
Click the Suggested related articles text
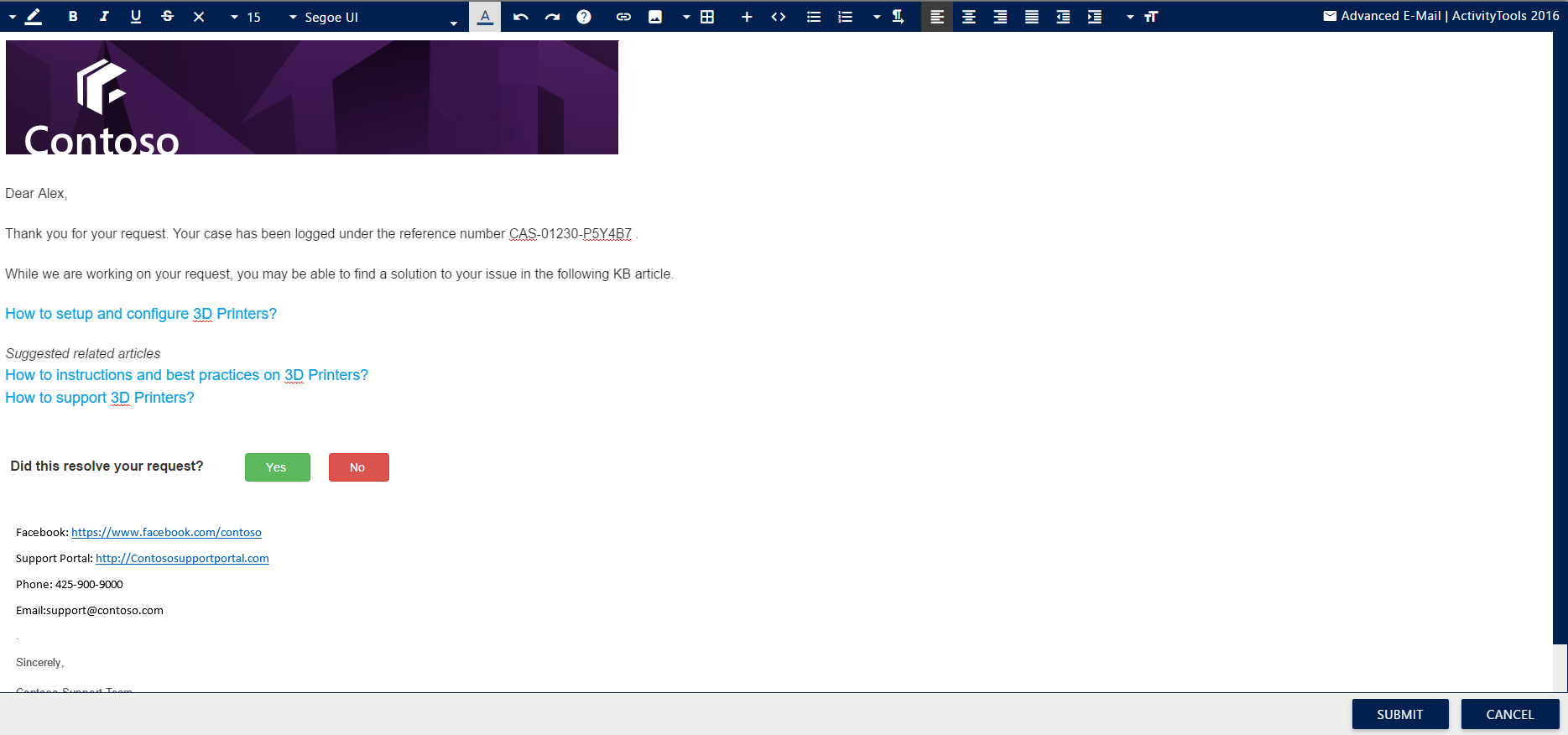[x=83, y=354]
